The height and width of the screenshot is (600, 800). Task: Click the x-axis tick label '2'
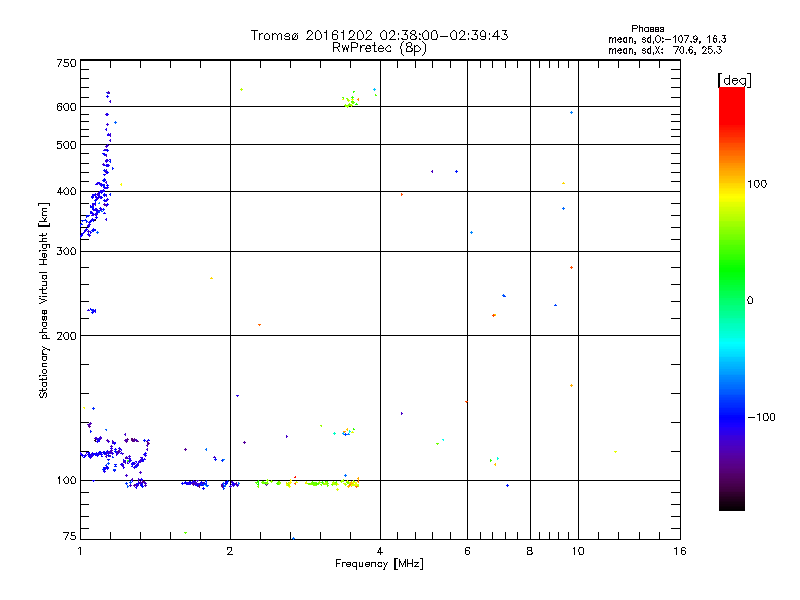[x=230, y=551]
